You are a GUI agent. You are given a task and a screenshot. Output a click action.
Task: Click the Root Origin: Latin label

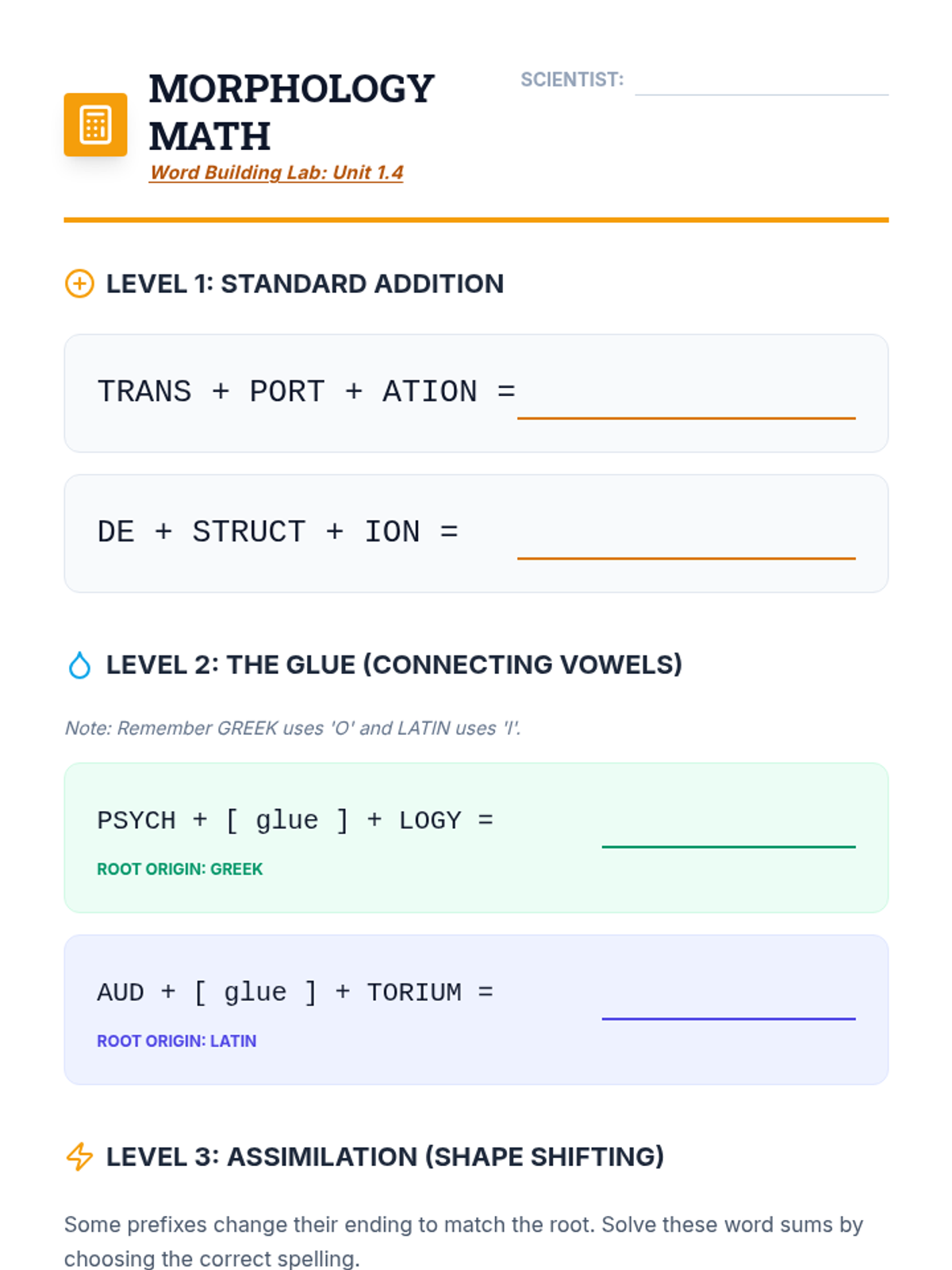176,1041
